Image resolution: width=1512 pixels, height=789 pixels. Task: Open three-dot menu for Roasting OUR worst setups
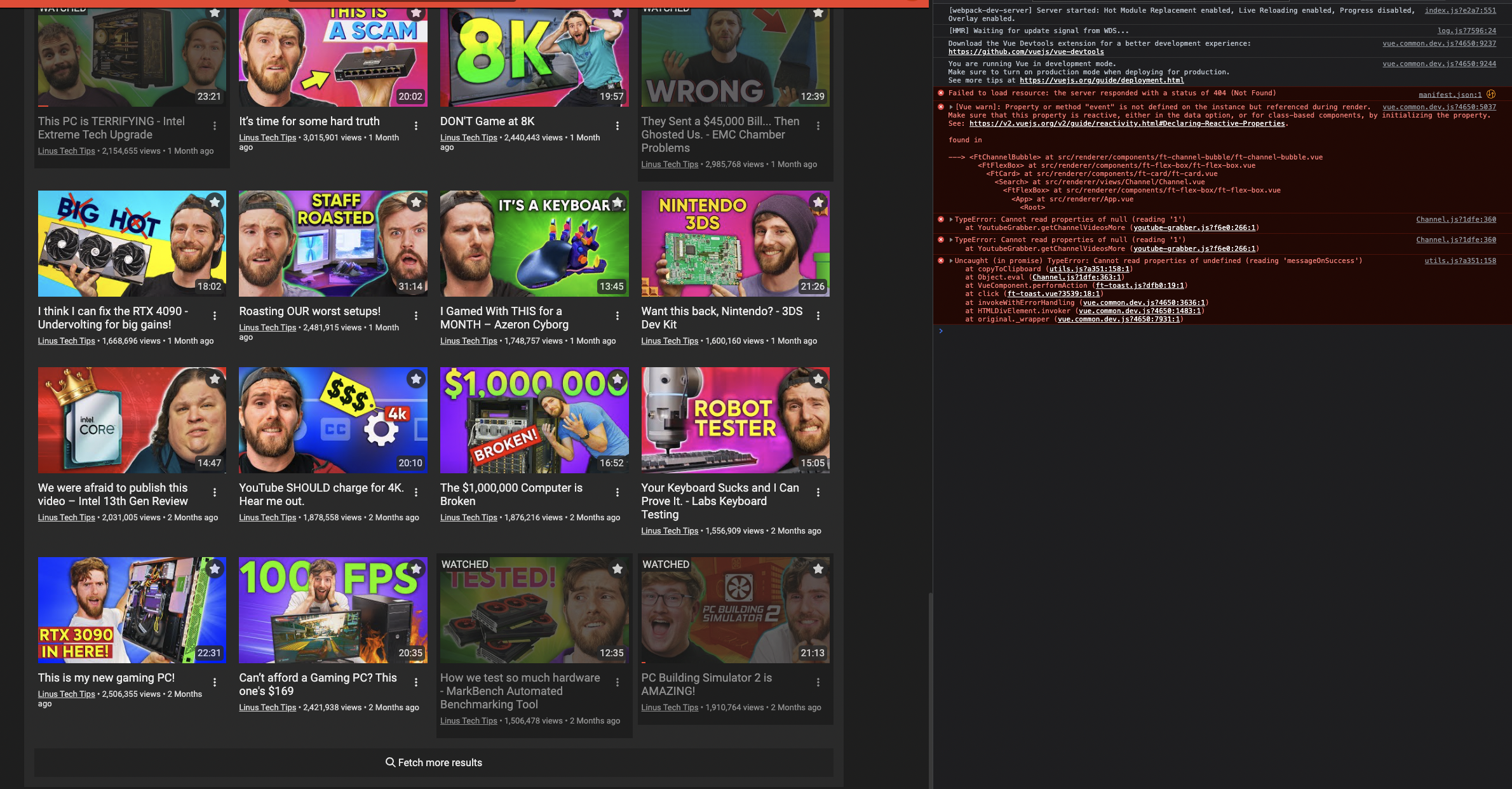[x=416, y=316]
